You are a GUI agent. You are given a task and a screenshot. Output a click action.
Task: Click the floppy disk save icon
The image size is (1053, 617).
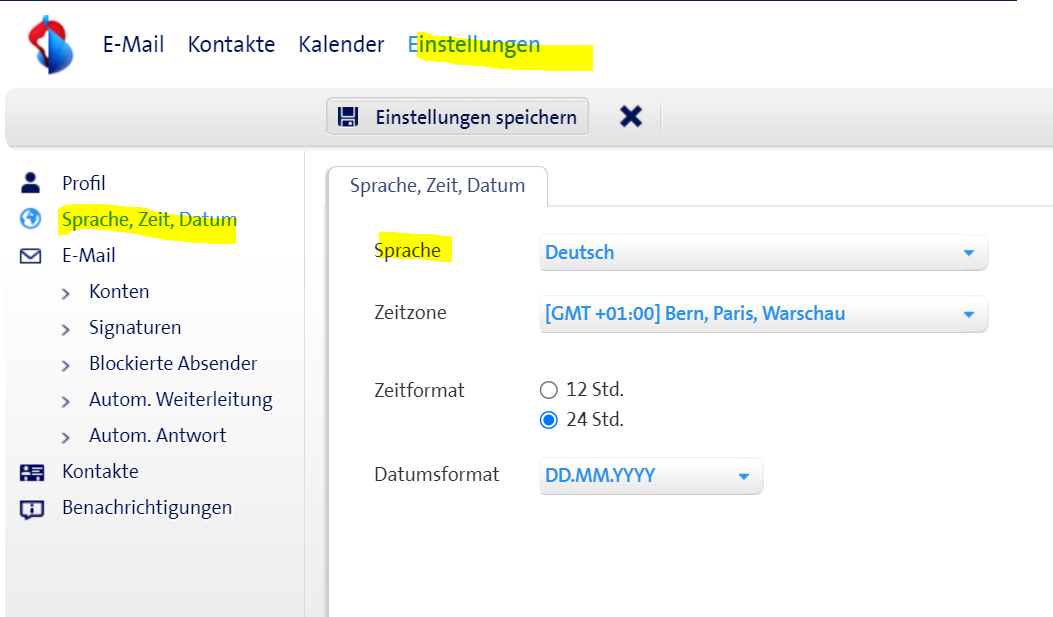click(348, 117)
